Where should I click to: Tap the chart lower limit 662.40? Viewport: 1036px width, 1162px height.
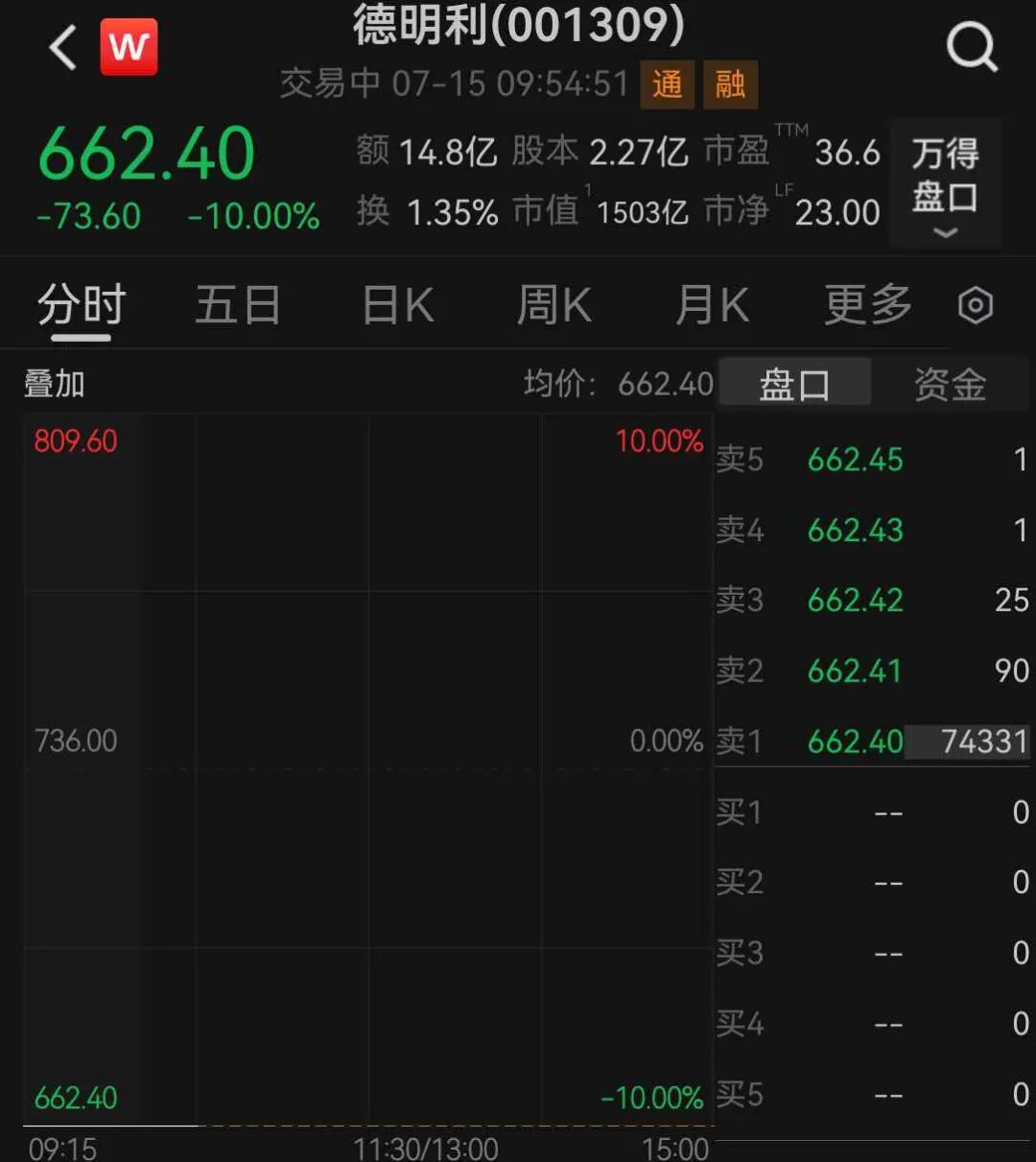pos(76,1097)
